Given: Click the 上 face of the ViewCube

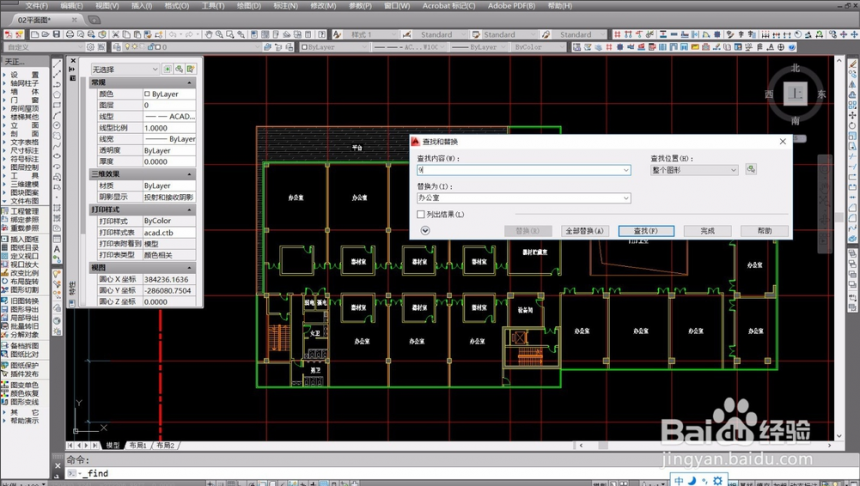Looking at the screenshot, I should (x=795, y=94).
